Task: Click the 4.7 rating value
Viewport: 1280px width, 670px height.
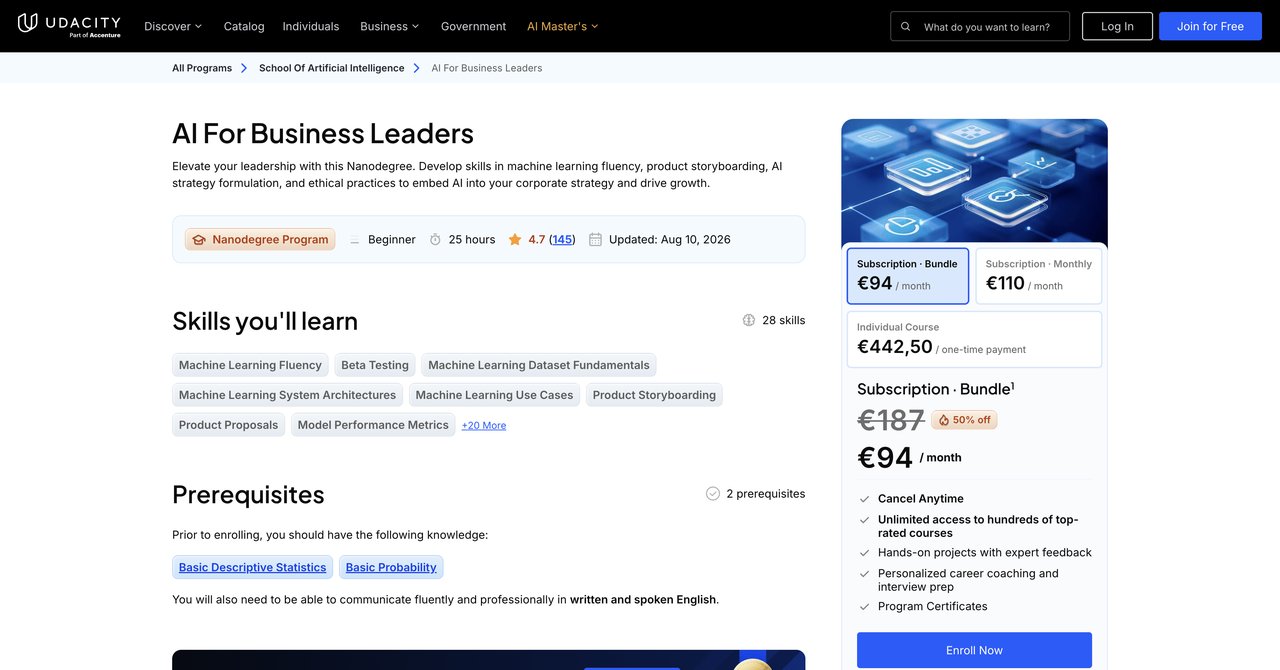Action: (x=537, y=240)
